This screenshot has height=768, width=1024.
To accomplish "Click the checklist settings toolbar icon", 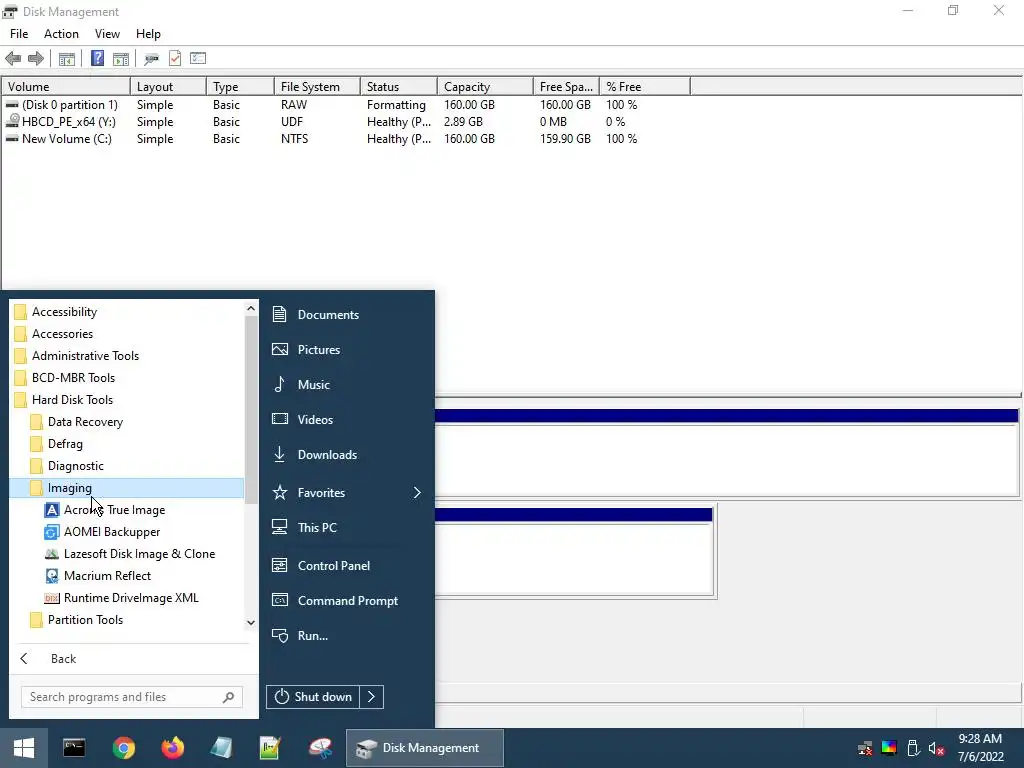I will (198, 58).
